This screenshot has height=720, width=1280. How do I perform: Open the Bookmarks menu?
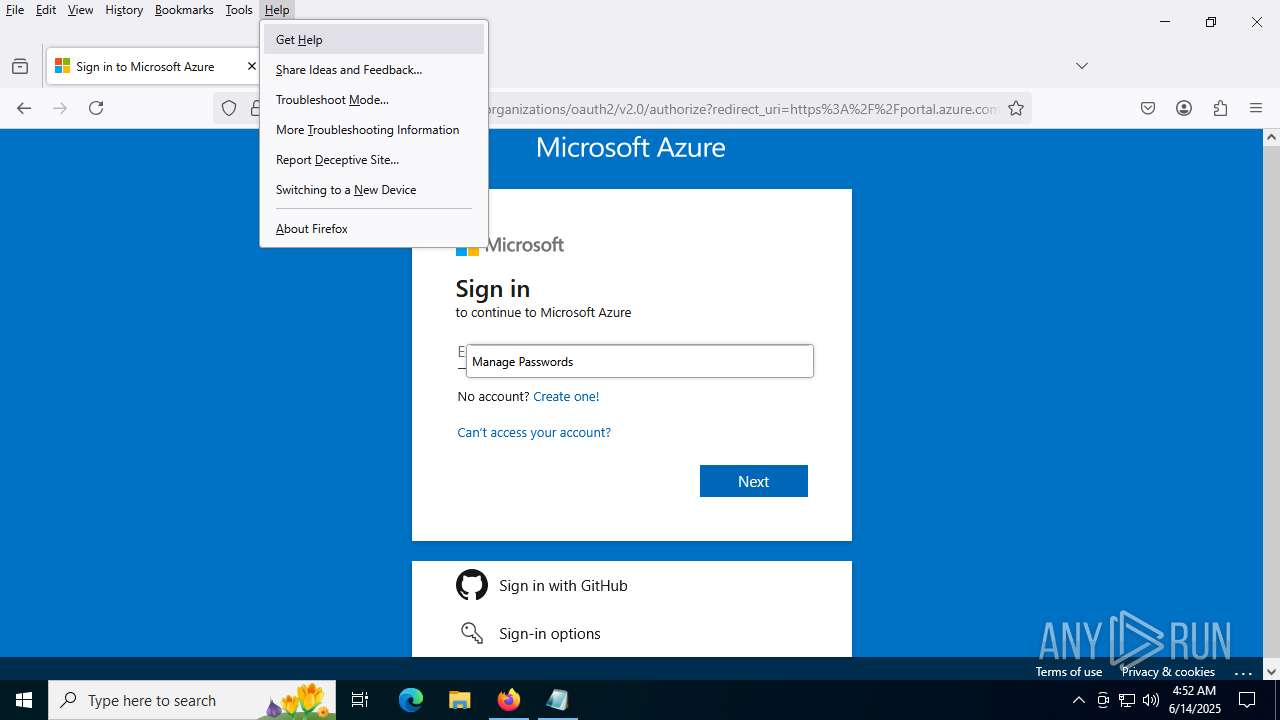[x=184, y=10]
